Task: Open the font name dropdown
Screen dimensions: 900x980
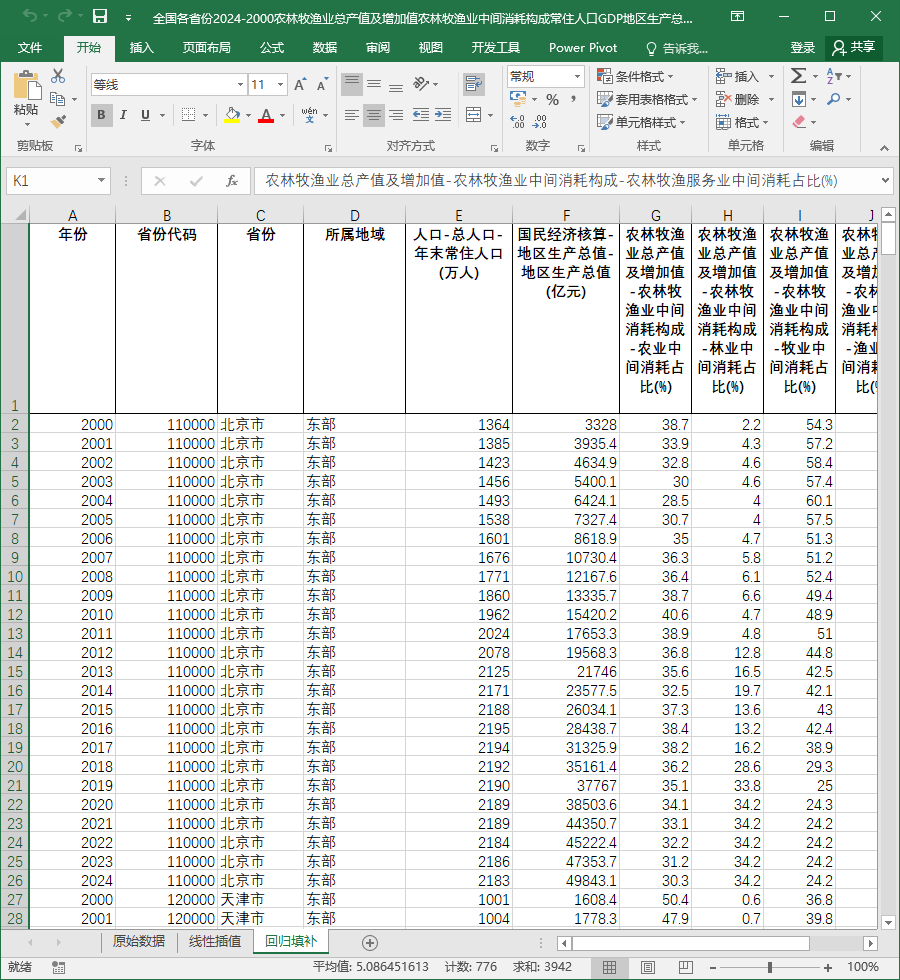Action: [240, 84]
